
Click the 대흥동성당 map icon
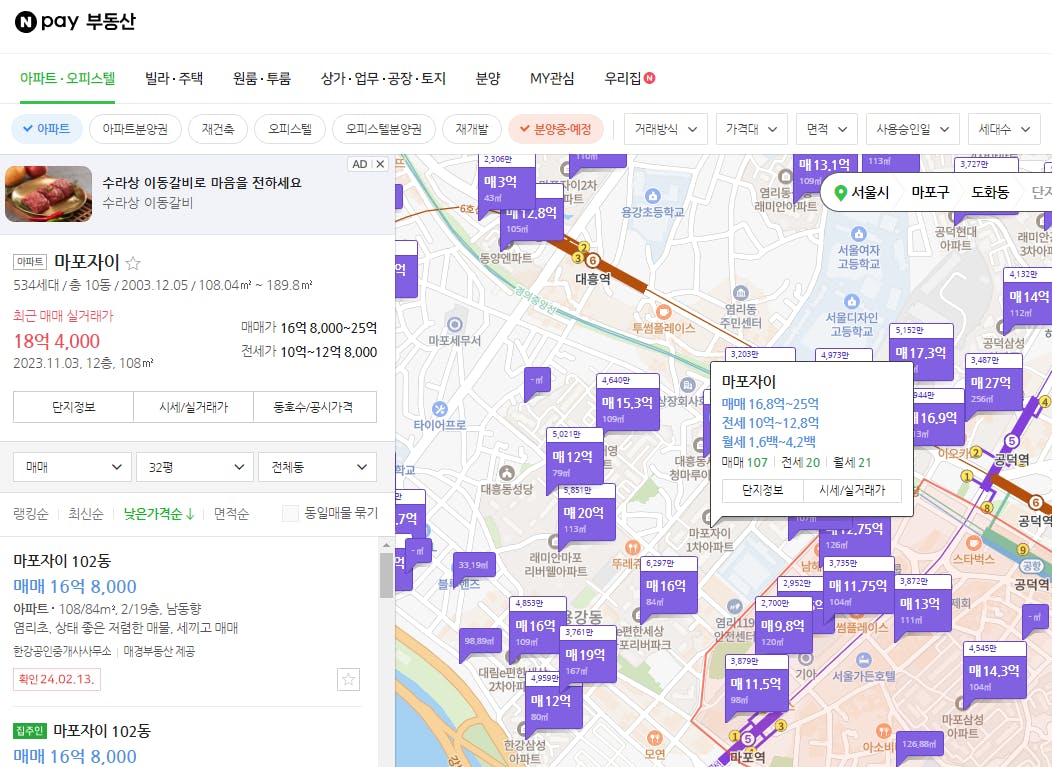507,472
